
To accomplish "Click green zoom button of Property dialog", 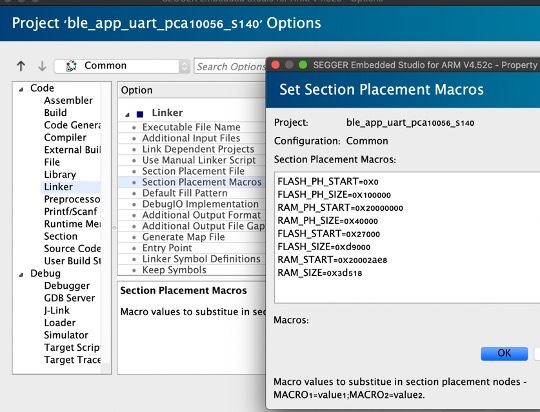I will [x=303, y=65].
